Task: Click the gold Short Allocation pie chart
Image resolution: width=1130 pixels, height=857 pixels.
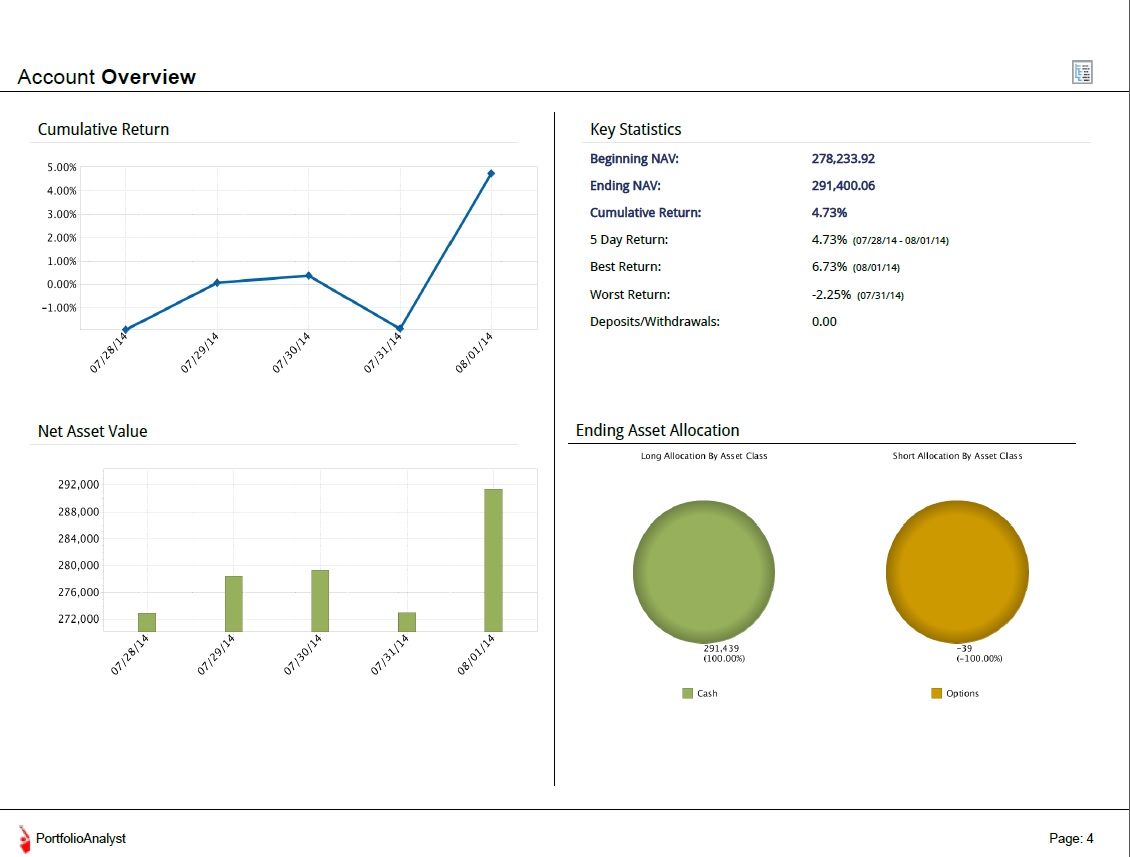Action: 957,572
